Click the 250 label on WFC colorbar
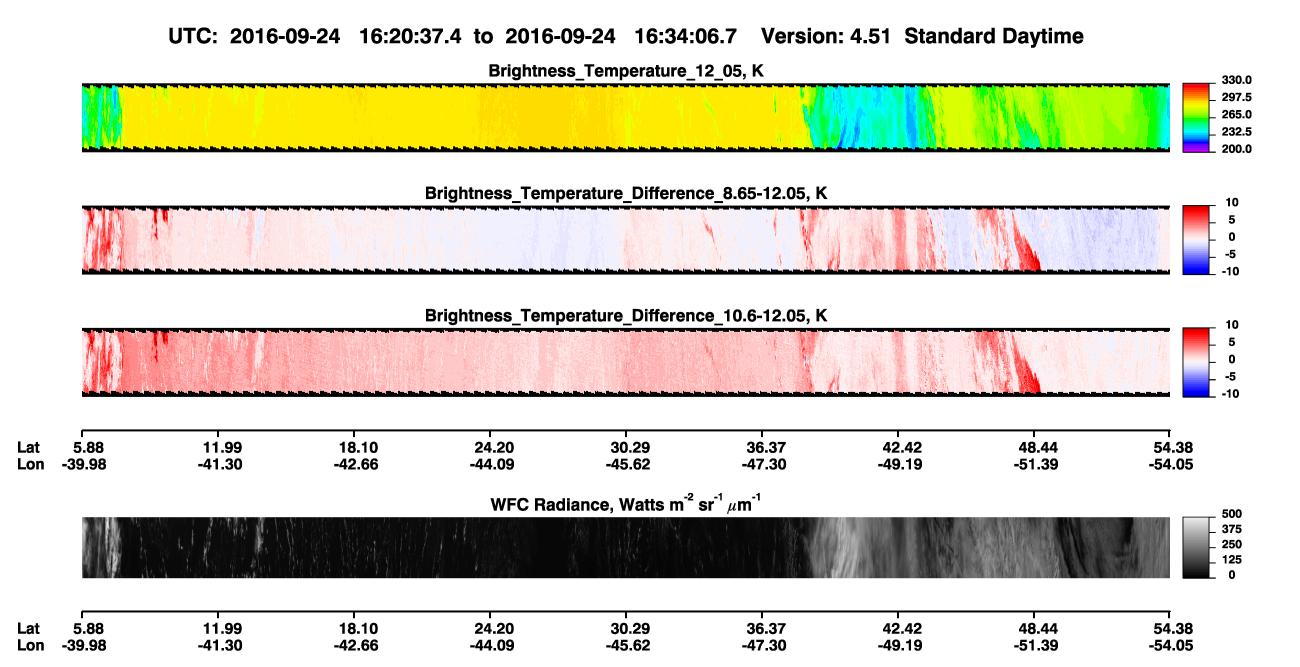The image size is (1300, 667). pos(1230,545)
